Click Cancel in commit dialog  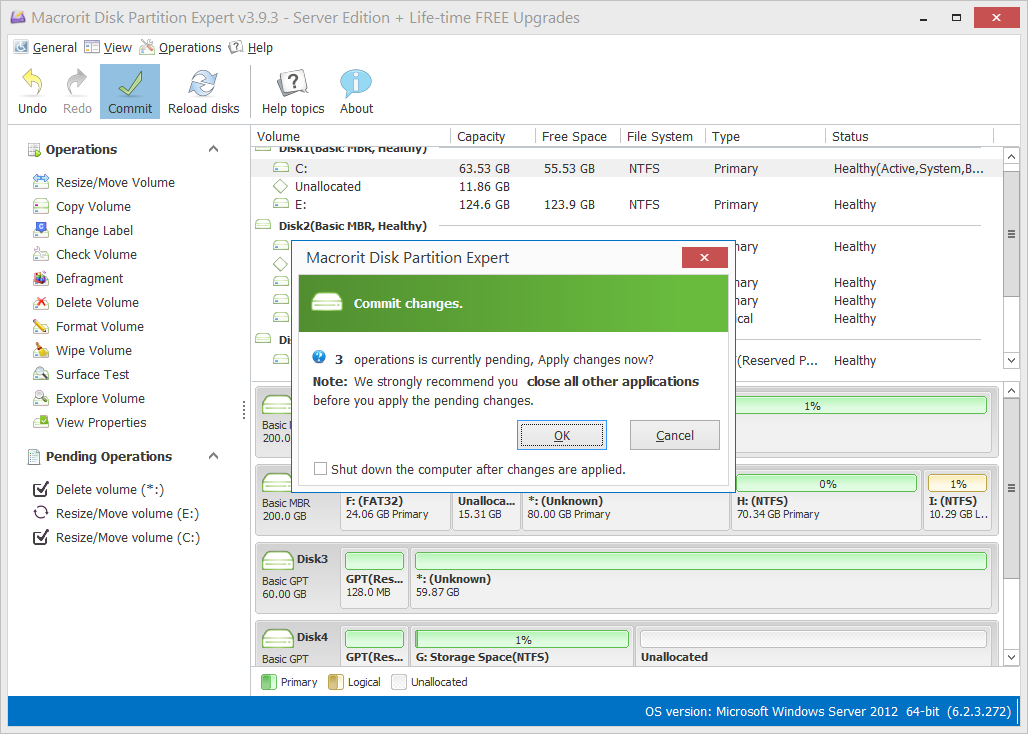[x=675, y=435]
